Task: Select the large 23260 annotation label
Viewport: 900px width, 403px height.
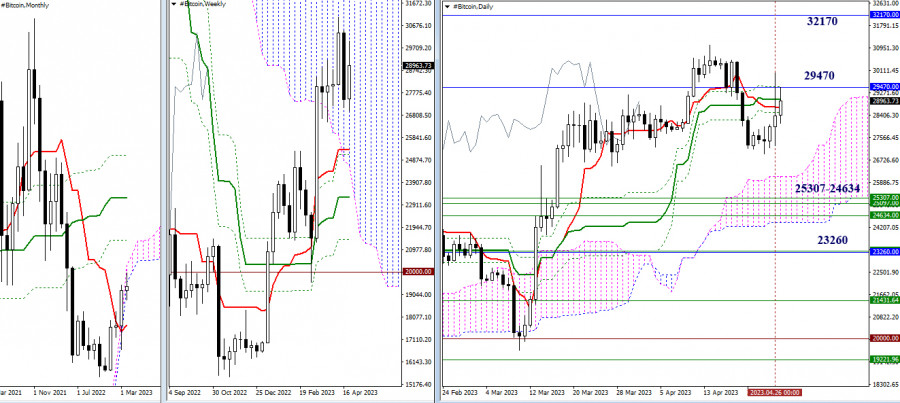Action: pyautogui.click(x=831, y=240)
